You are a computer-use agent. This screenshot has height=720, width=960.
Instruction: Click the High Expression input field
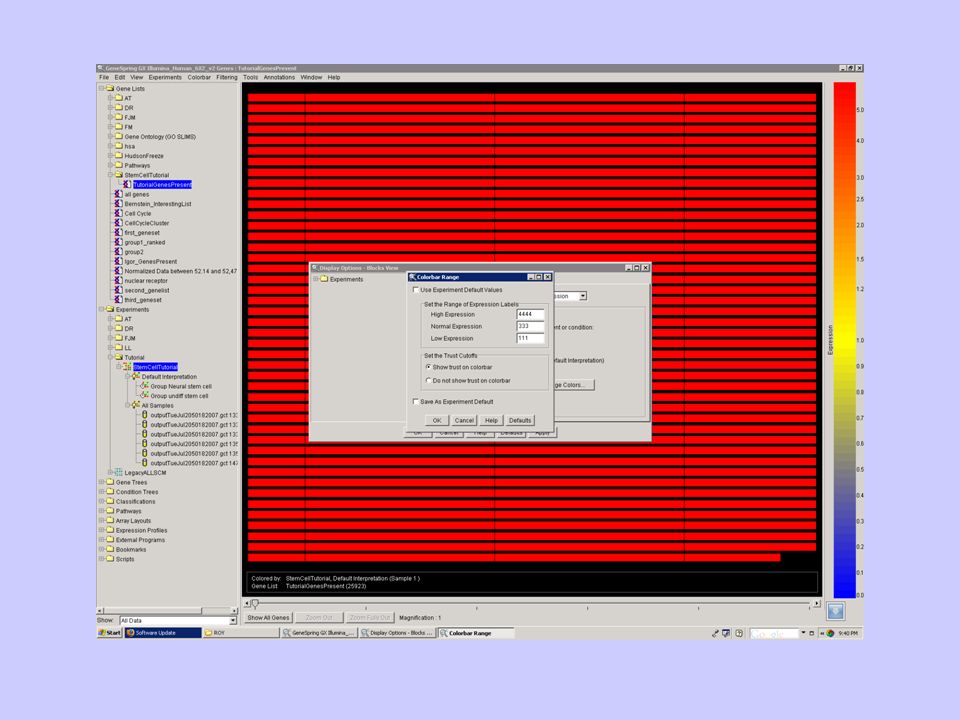point(530,315)
